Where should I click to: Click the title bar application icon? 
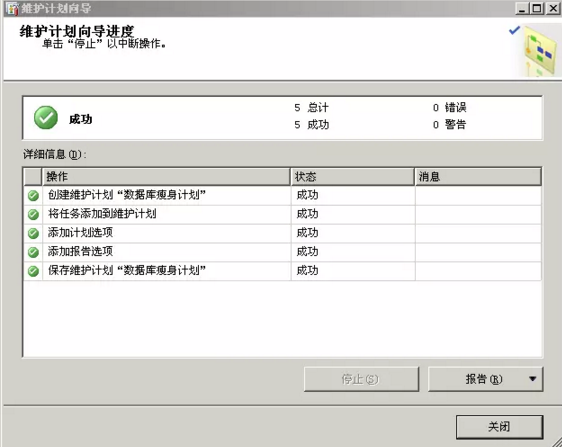point(12,9)
